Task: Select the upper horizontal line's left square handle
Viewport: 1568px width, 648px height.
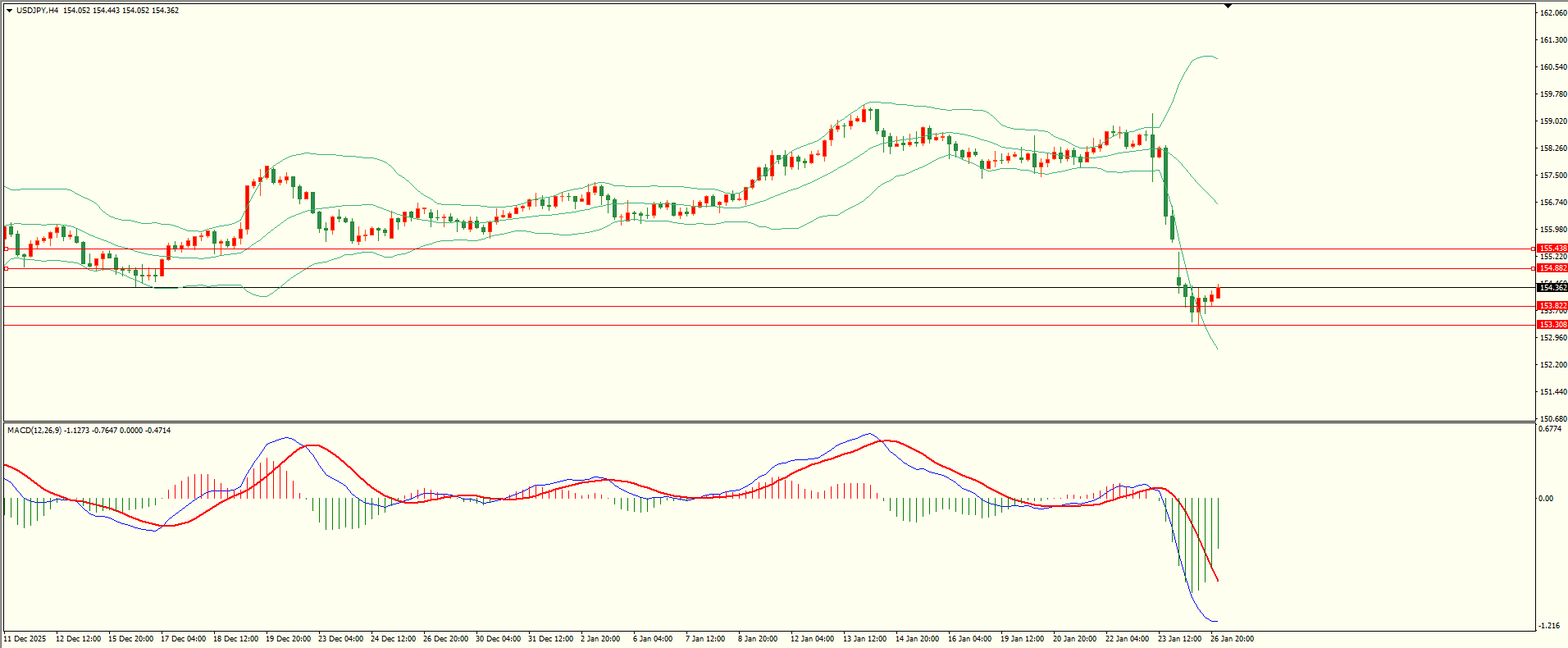Action: pos(7,249)
